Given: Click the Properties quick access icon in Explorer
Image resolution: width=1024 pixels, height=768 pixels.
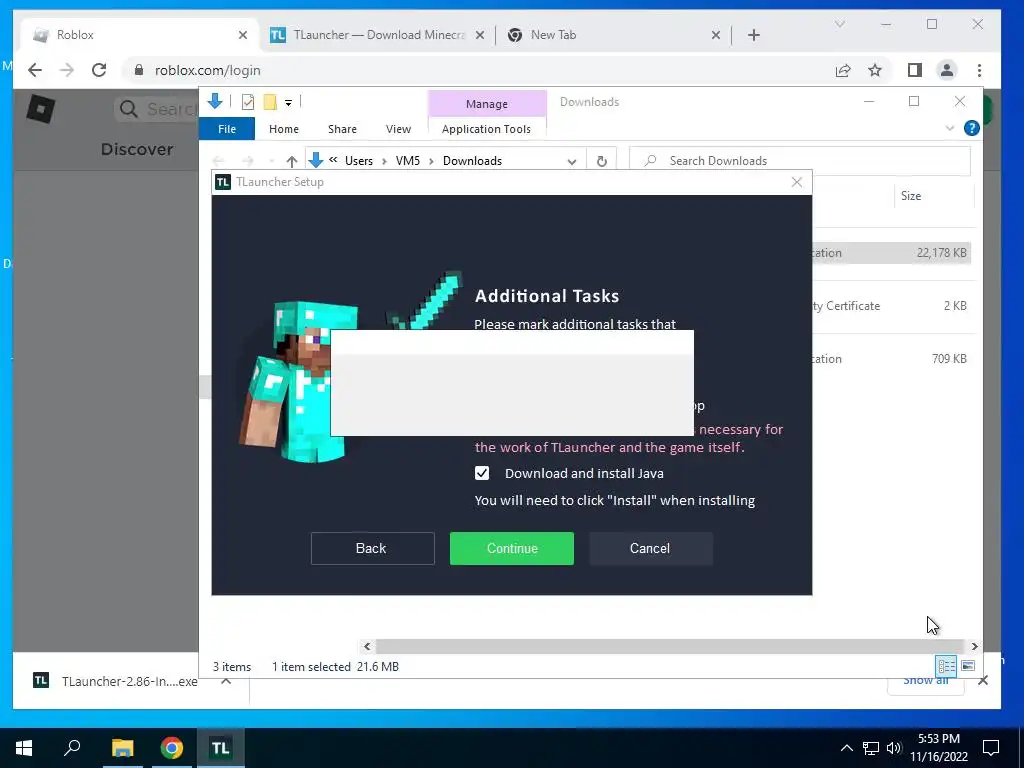Looking at the screenshot, I should coord(248,101).
